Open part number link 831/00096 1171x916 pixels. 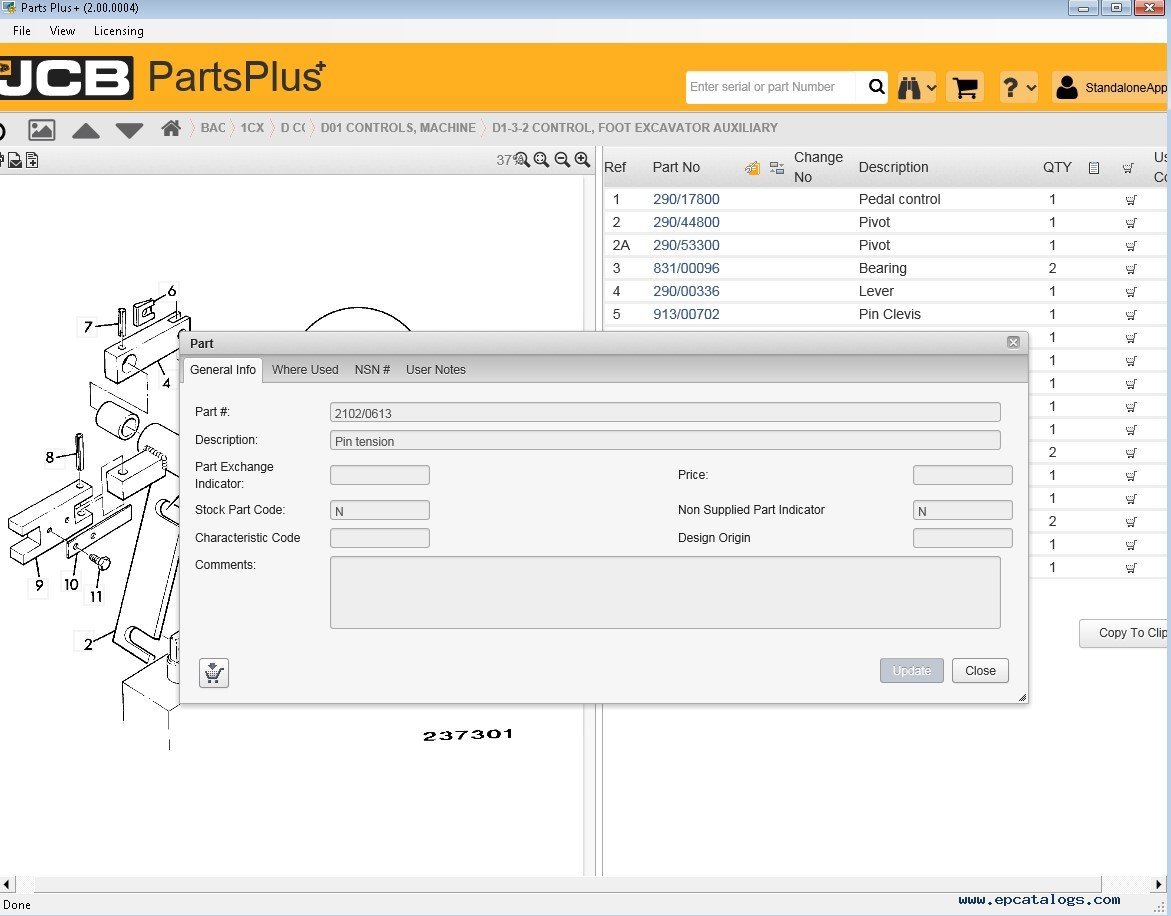[x=686, y=268]
